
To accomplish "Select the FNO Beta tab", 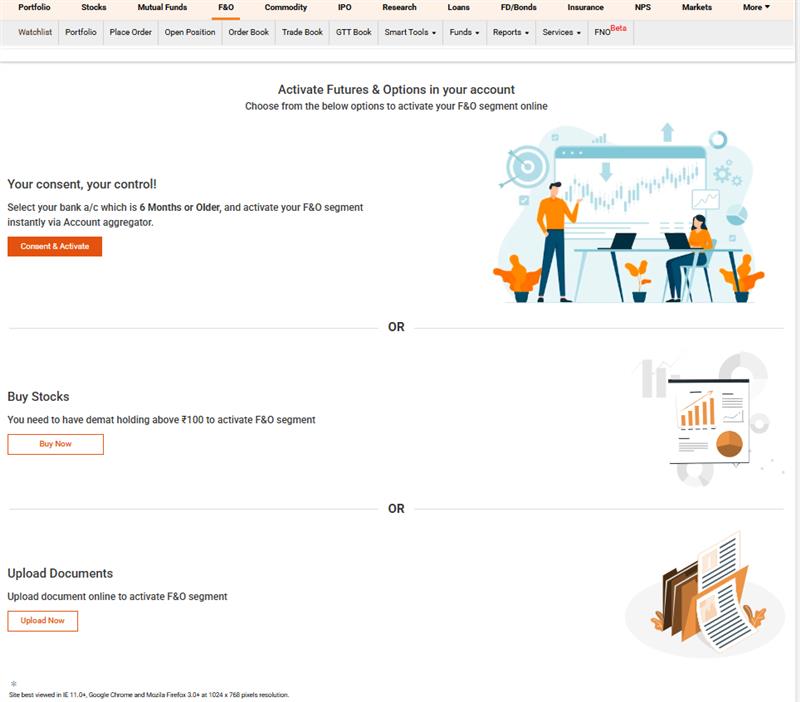I will (x=610, y=32).
